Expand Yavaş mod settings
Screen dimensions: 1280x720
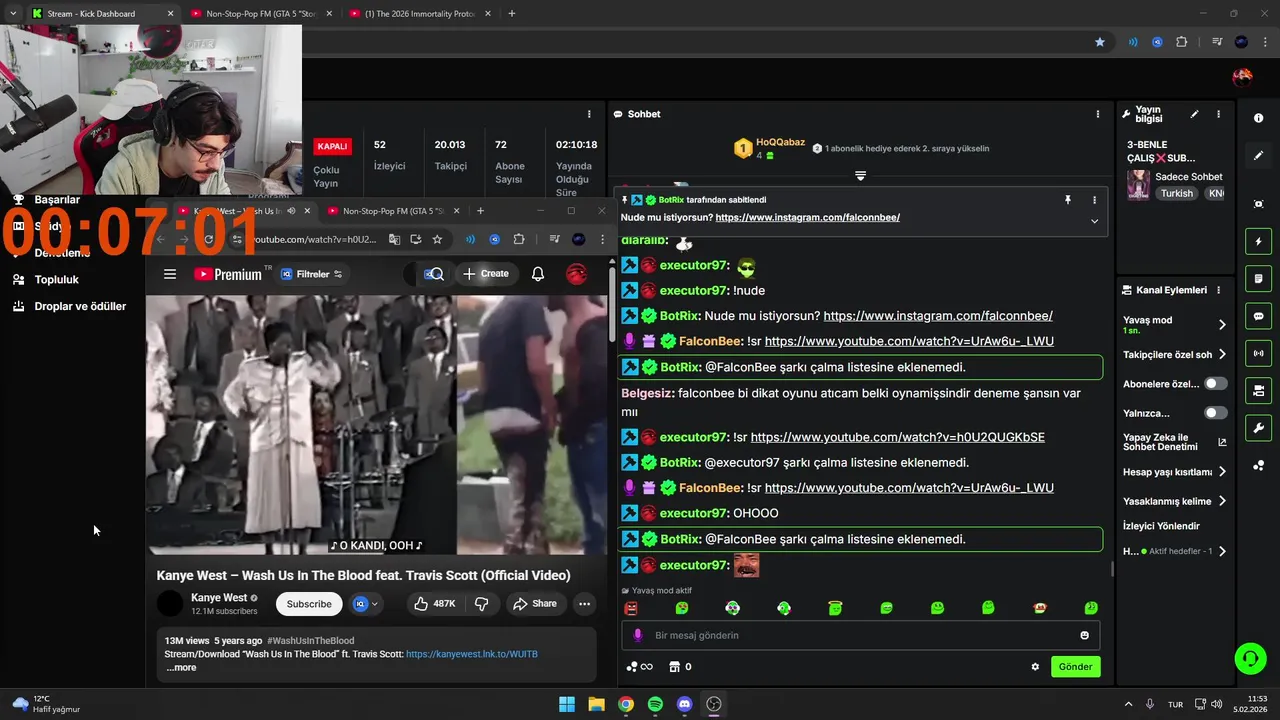pos(1222,325)
